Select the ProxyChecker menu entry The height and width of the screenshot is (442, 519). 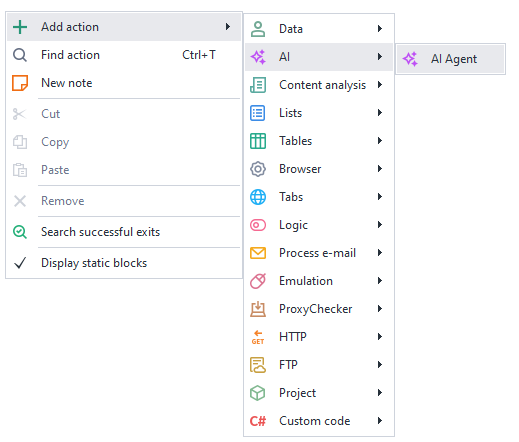tap(319, 309)
